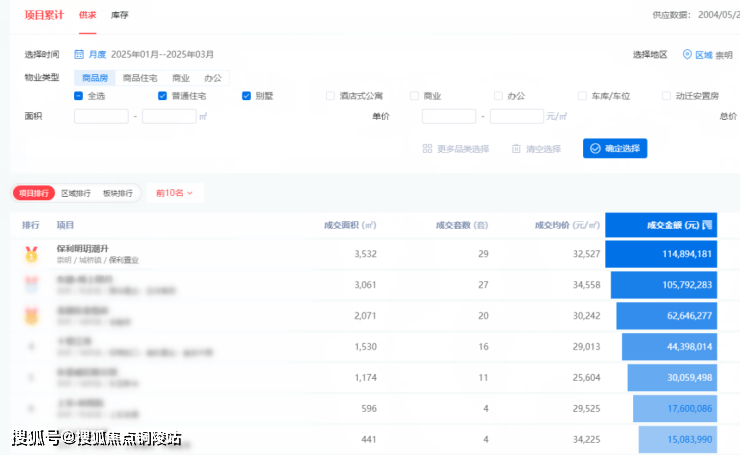Click the minimum 面积 input field
The image size is (740, 455).
coord(101,116)
